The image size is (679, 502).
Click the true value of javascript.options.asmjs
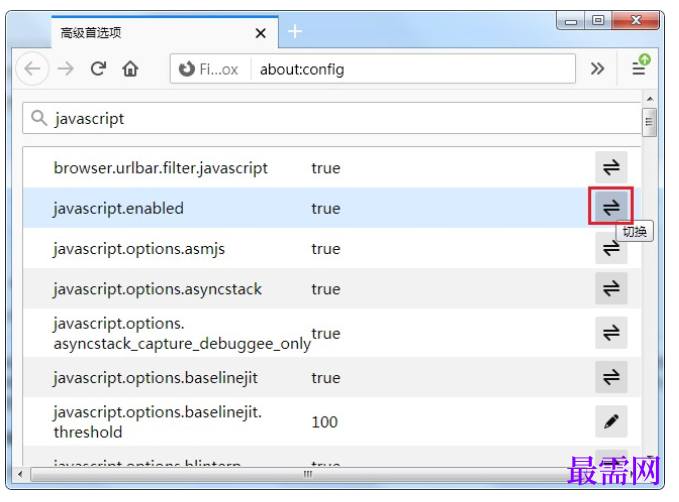coord(326,249)
